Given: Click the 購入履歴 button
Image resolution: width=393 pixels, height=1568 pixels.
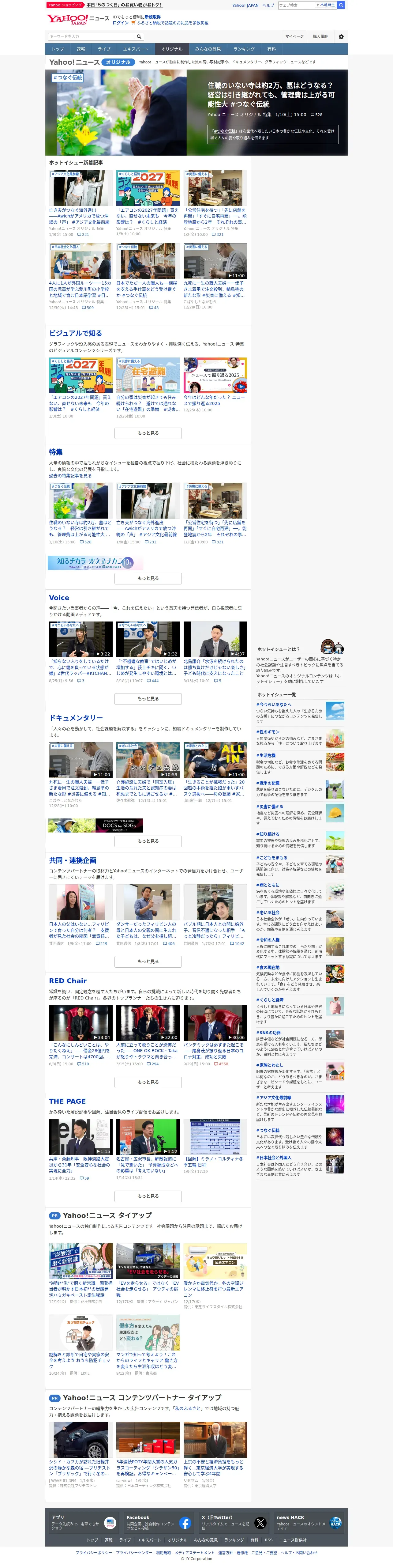Looking at the screenshot, I should 320,36.
